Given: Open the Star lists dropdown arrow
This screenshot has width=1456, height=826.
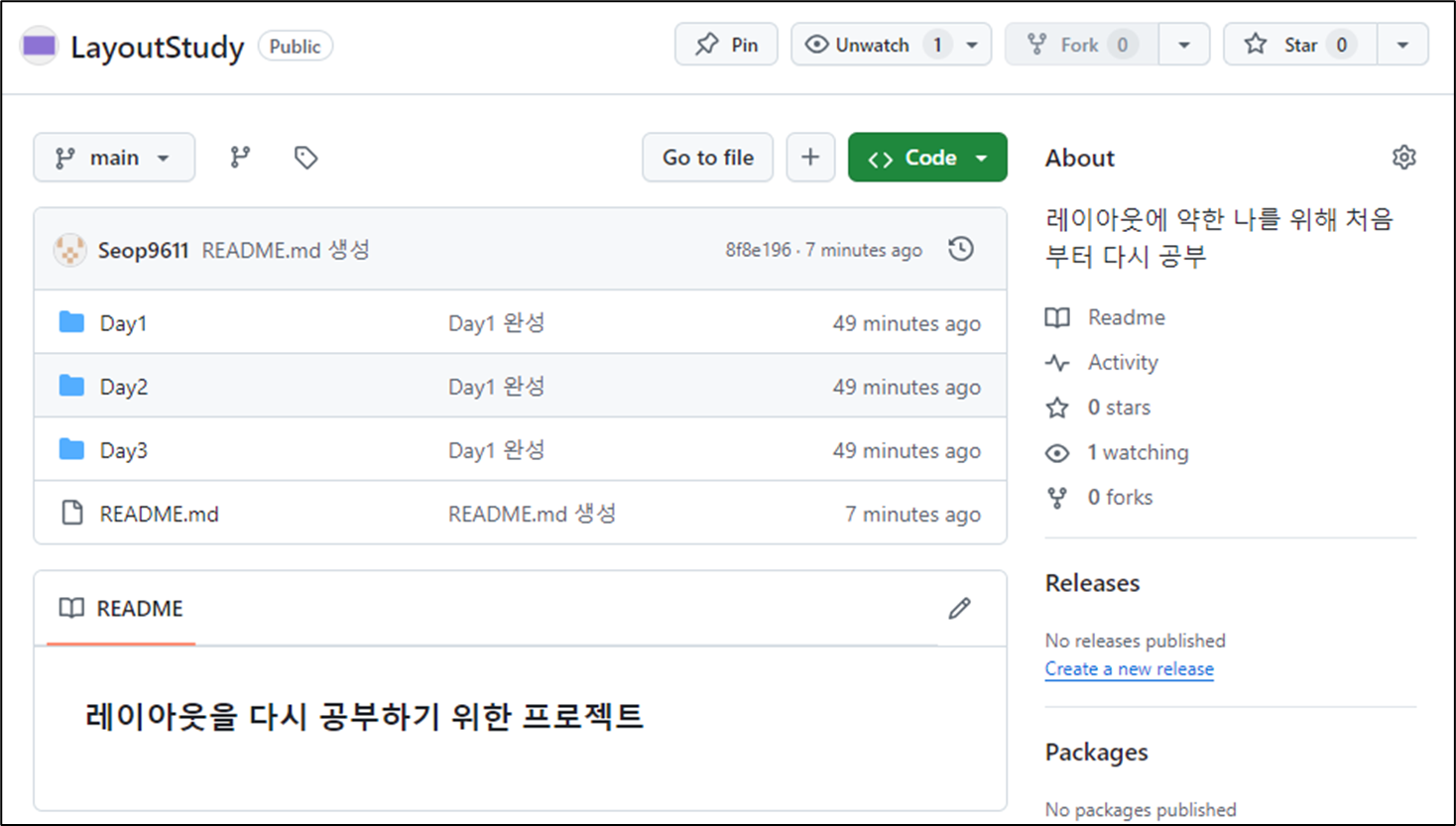Looking at the screenshot, I should [x=1402, y=45].
